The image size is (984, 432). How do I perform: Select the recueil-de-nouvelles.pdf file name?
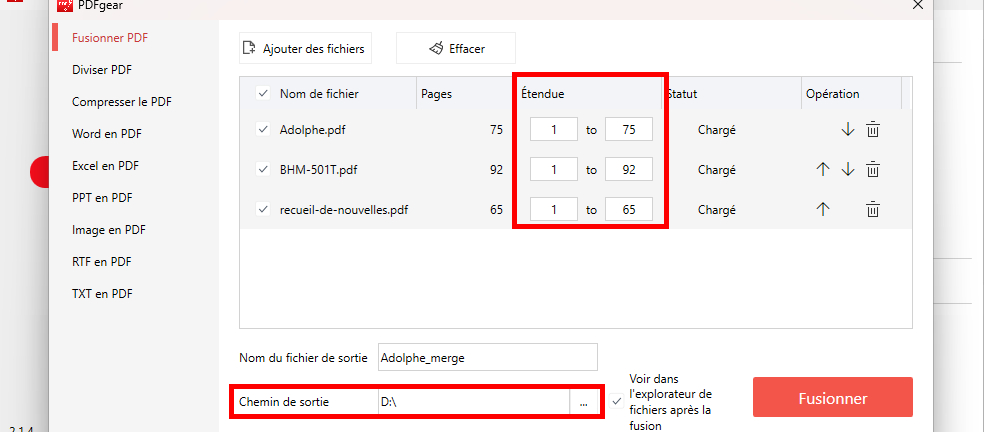(344, 209)
